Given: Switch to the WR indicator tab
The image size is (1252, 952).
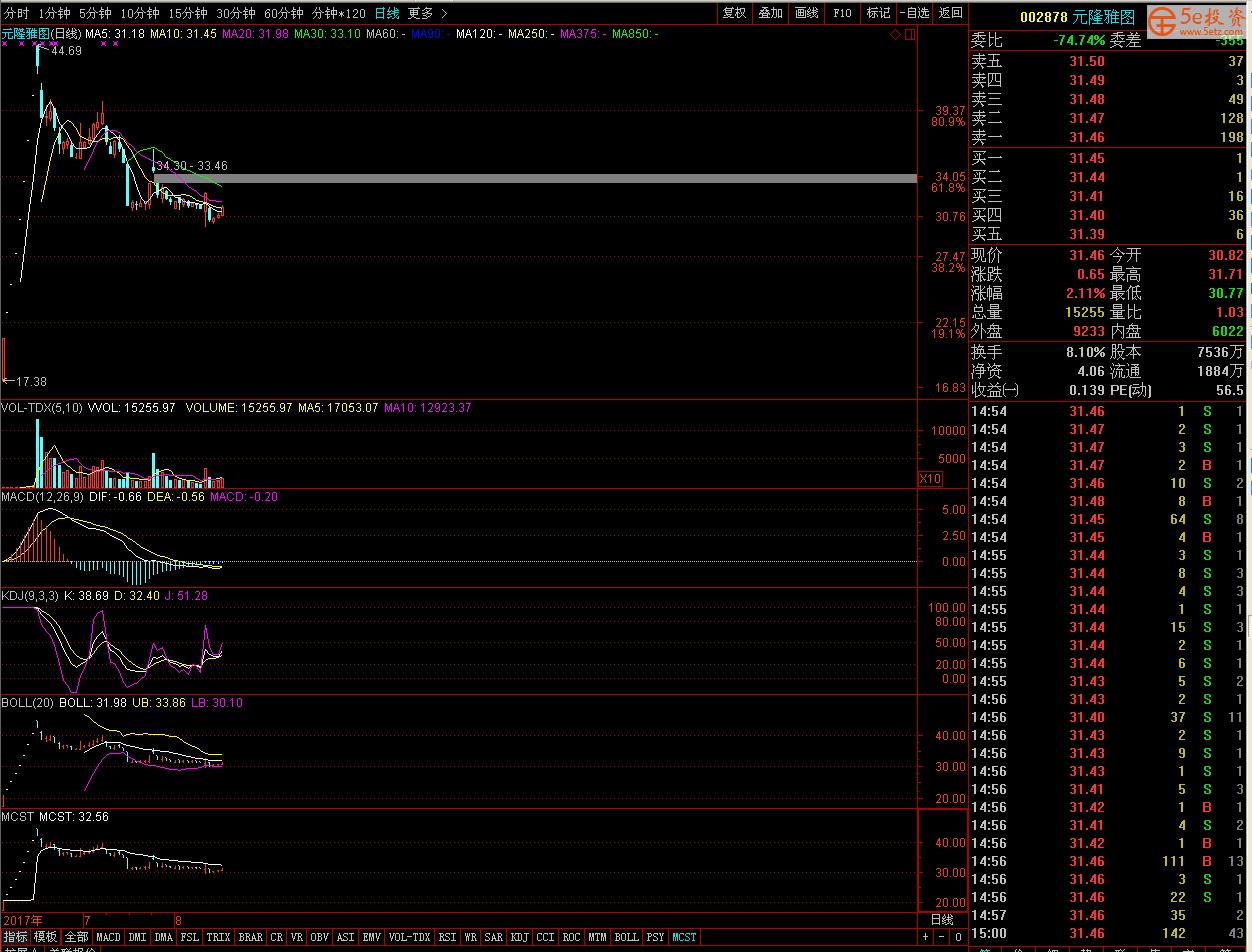Looking at the screenshot, I should 470,937.
